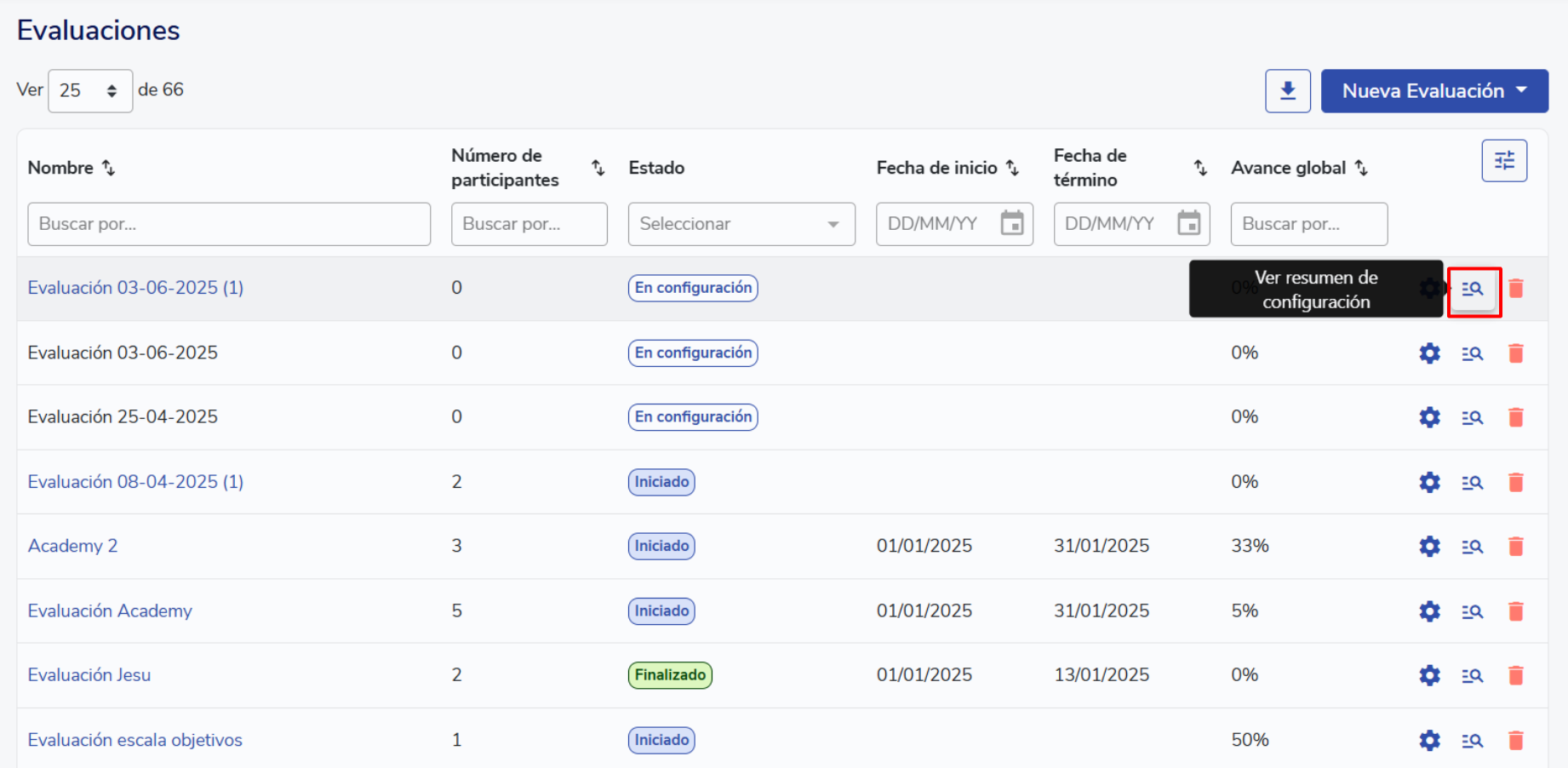1568x768 pixels.
Task: View configuration summary for Evaluación Academy
Action: coord(1472,611)
